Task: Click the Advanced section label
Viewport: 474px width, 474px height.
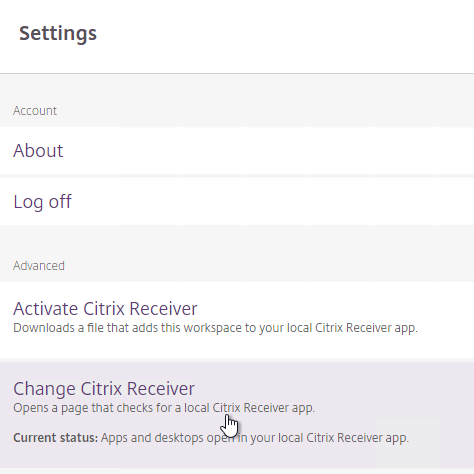Action: [x=39, y=266]
